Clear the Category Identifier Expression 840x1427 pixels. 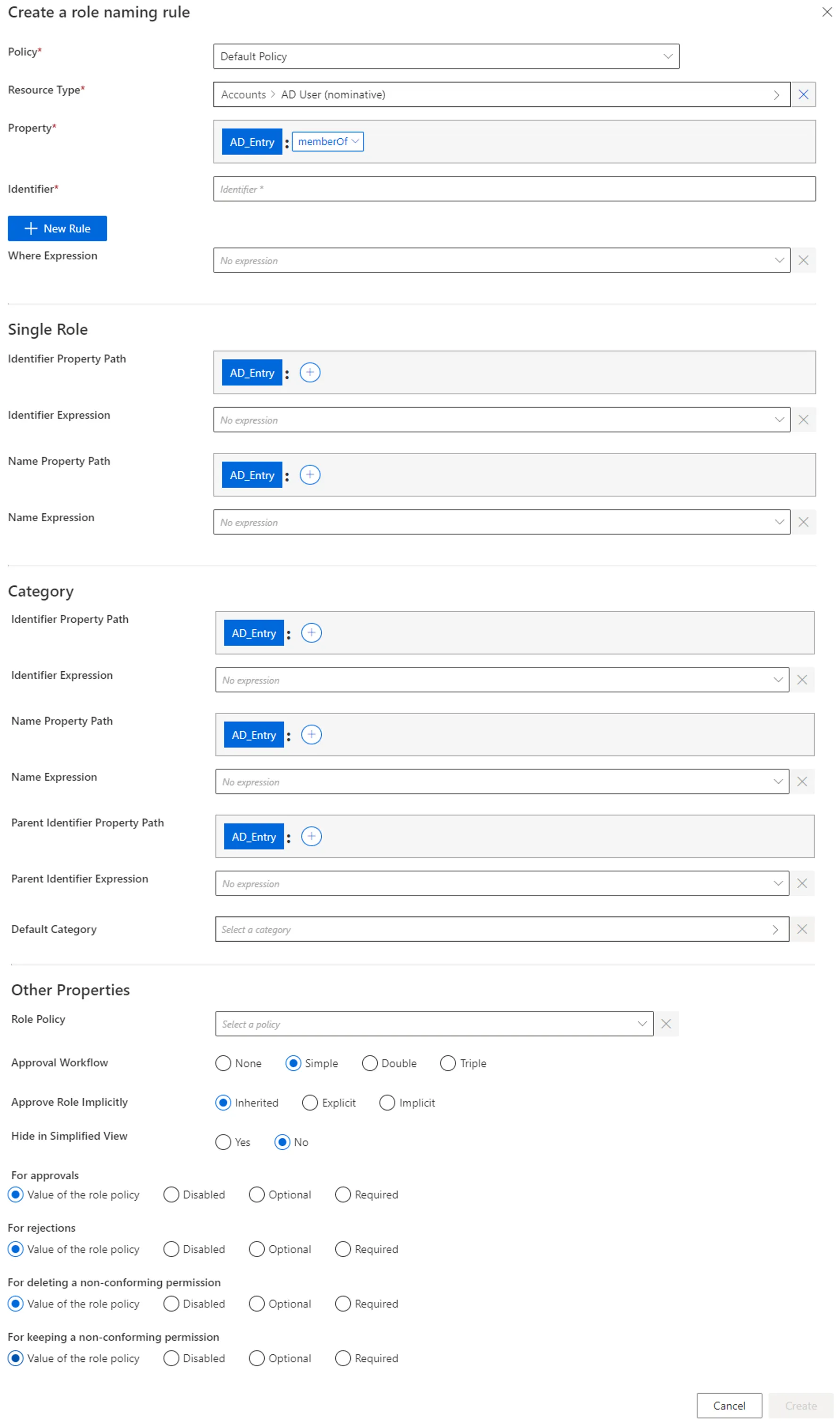coord(801,679)
